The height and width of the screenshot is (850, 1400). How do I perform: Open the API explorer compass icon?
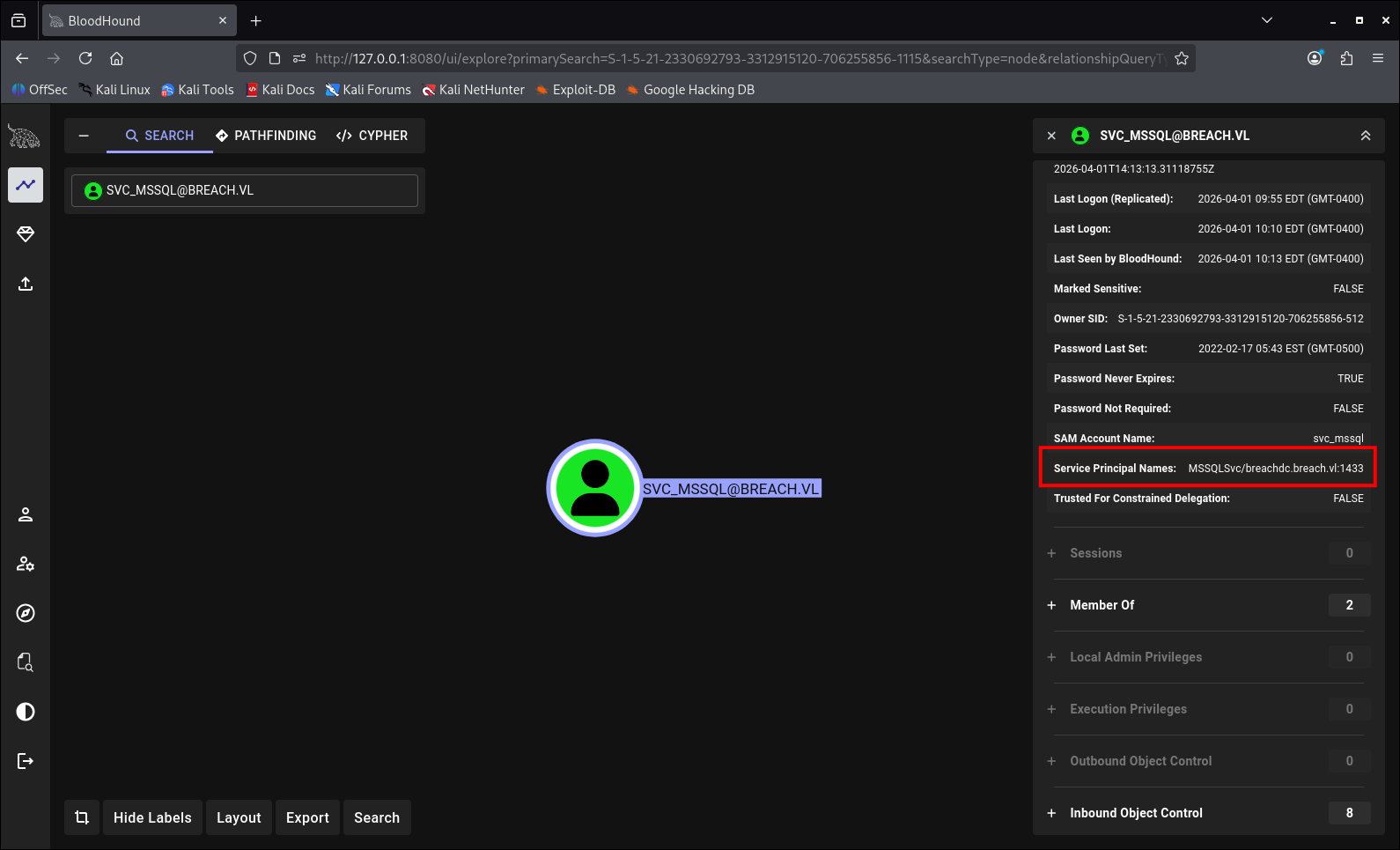tap(26, 613)
